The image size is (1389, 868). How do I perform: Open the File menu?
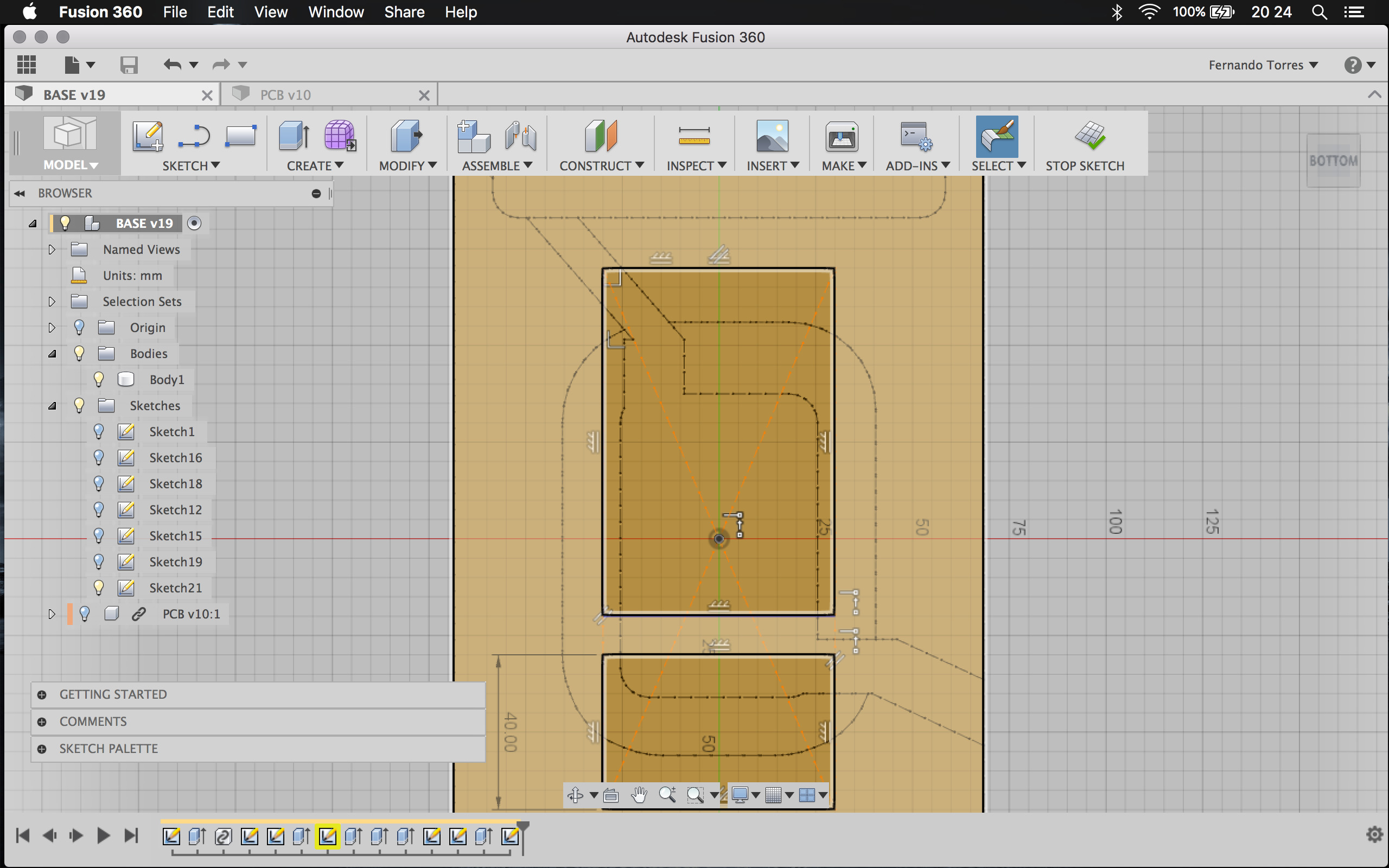click(x=175, y=11)
